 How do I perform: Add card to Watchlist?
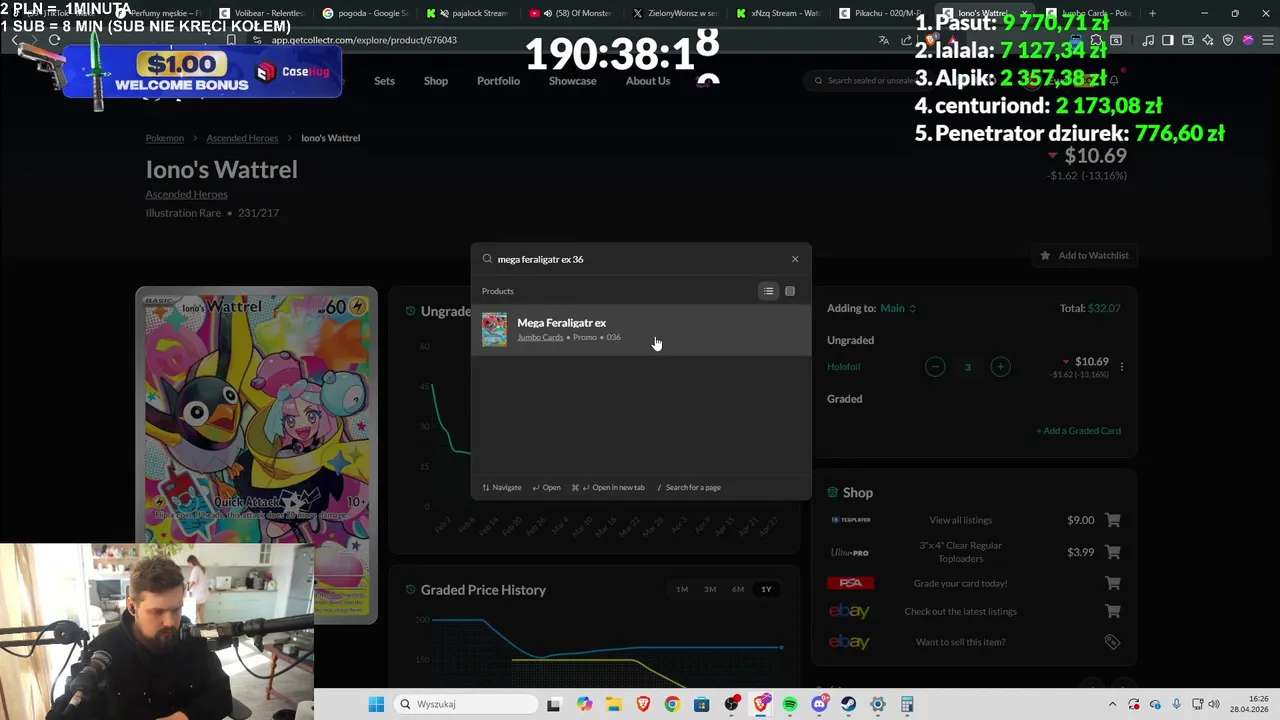(1084, 256)
